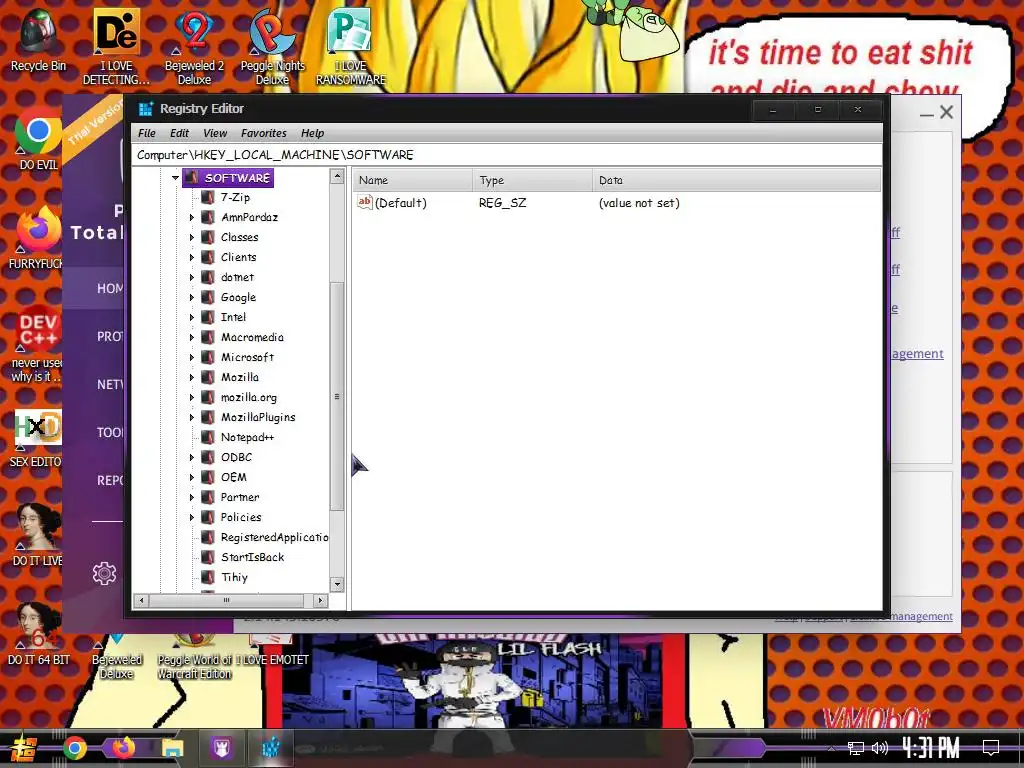The image size is (1024, 768).
Task: Click the Type column header
Action: [x=532, y=180]
